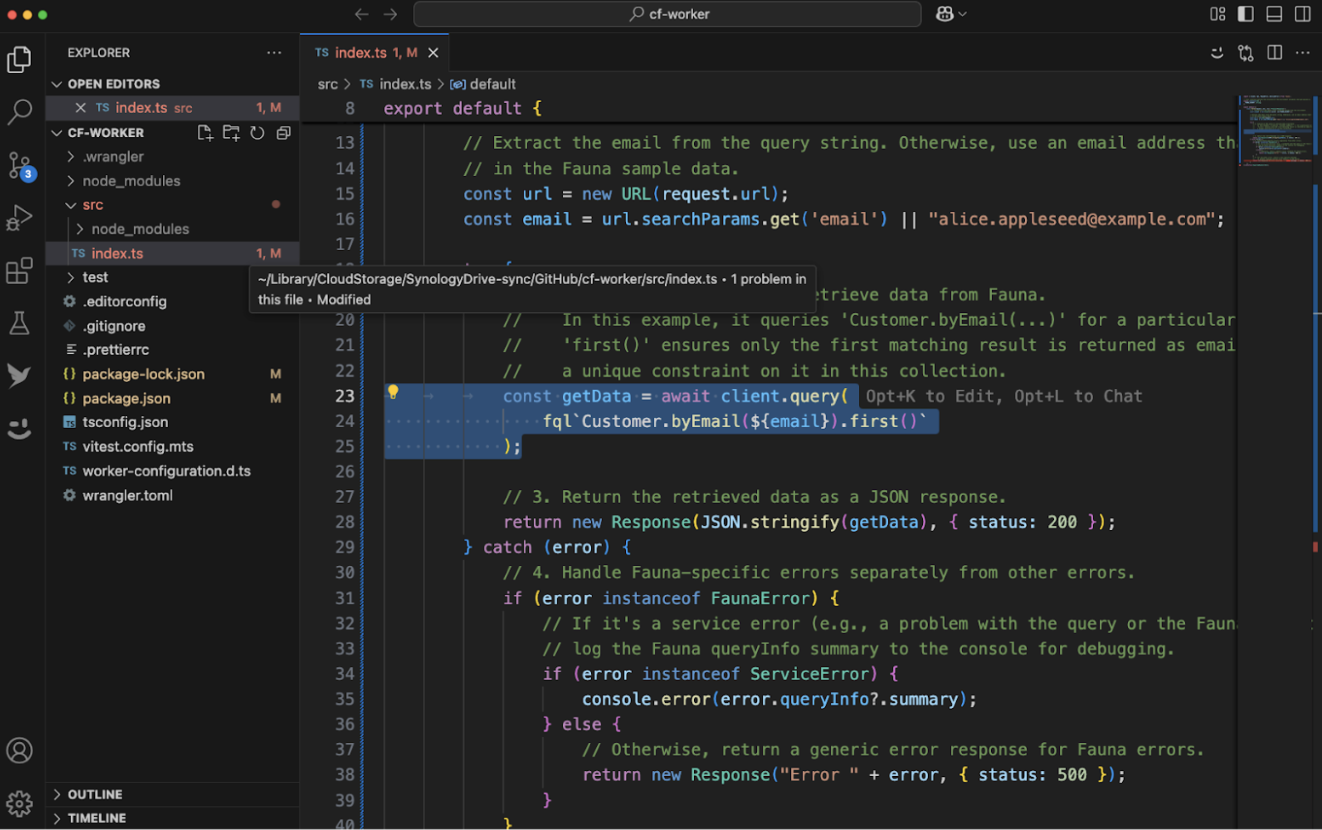1322x830 pixels.
Task: Open the Copilot icon in title bar
Action: click(944, 14)
